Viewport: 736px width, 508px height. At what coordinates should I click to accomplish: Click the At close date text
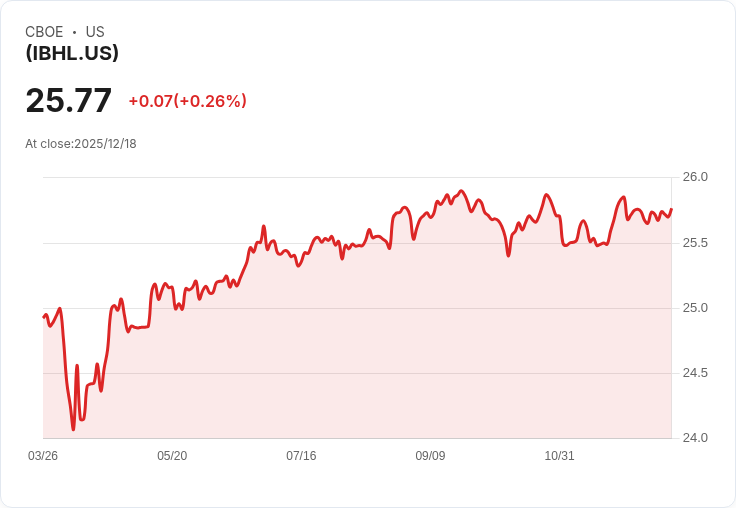pyautogui.click(x=81, y=144)
